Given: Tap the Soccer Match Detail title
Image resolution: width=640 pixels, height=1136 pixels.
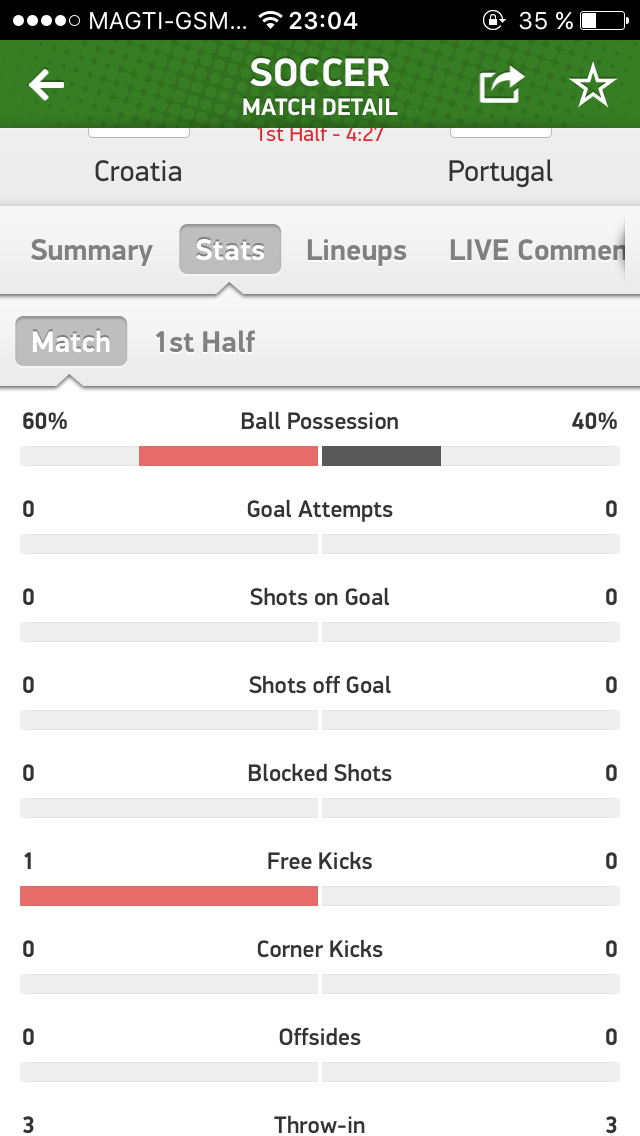Looking at the screenshot, I should point(320,86).
